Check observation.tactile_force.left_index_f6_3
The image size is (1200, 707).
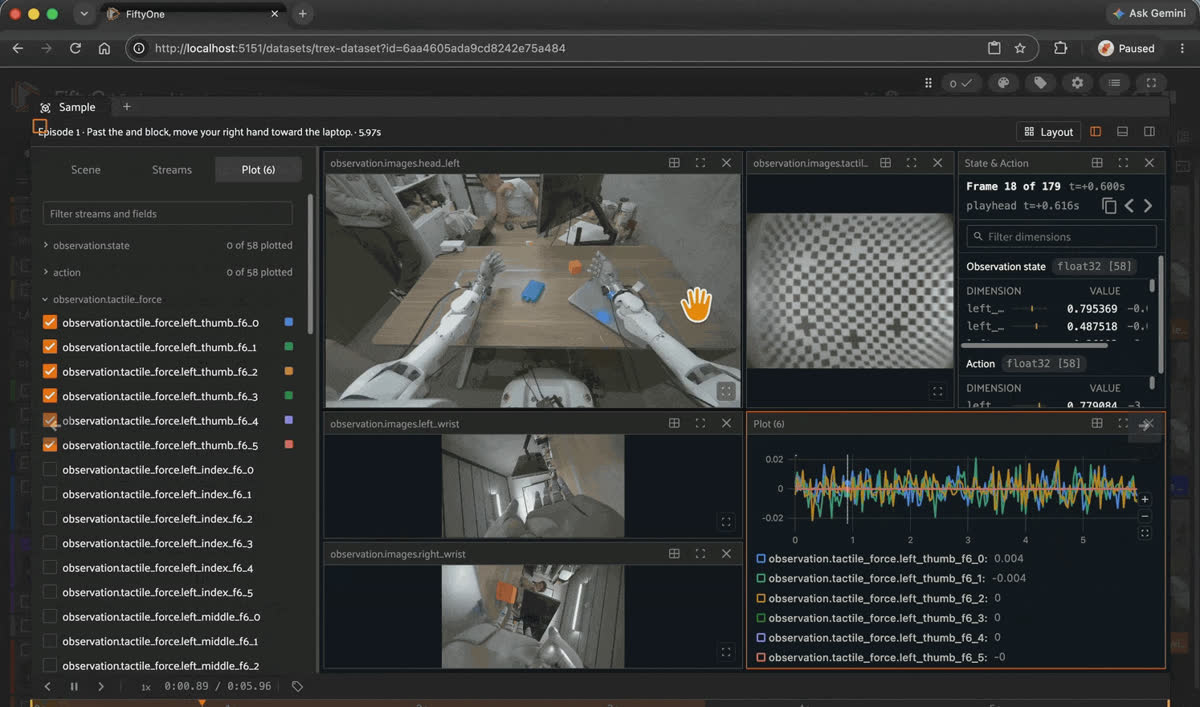[x=50, y=543]
